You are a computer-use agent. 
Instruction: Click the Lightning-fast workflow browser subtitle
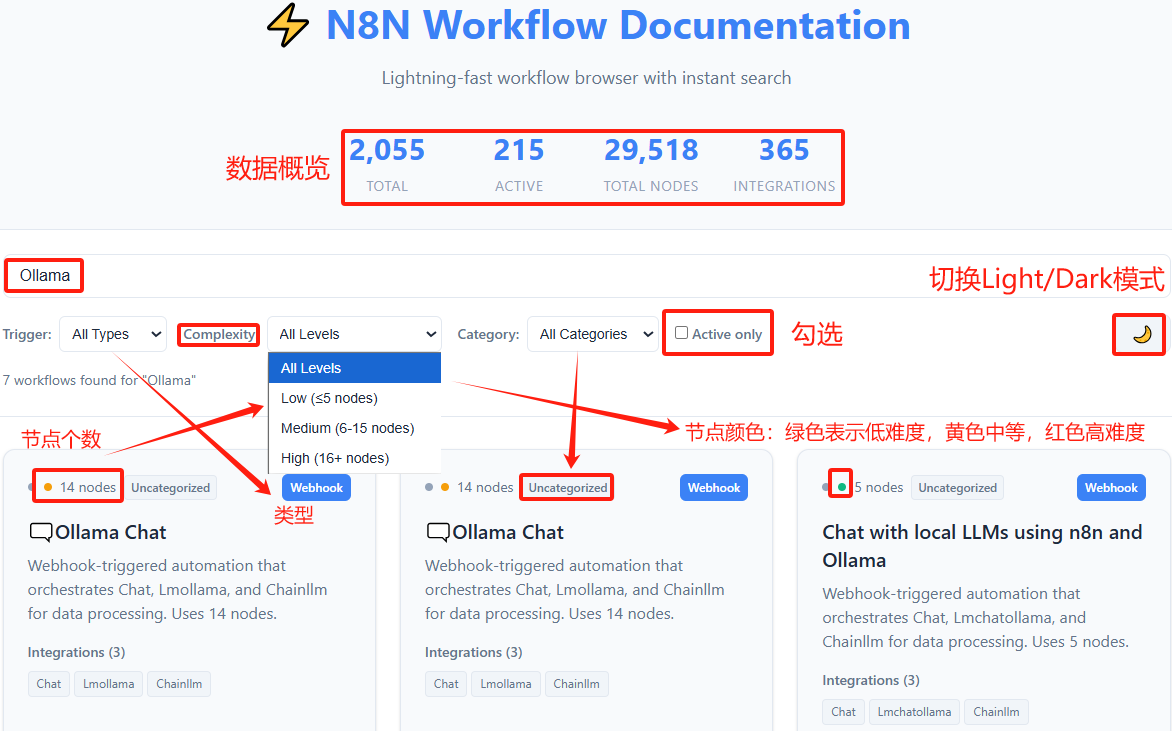[586, 78]
